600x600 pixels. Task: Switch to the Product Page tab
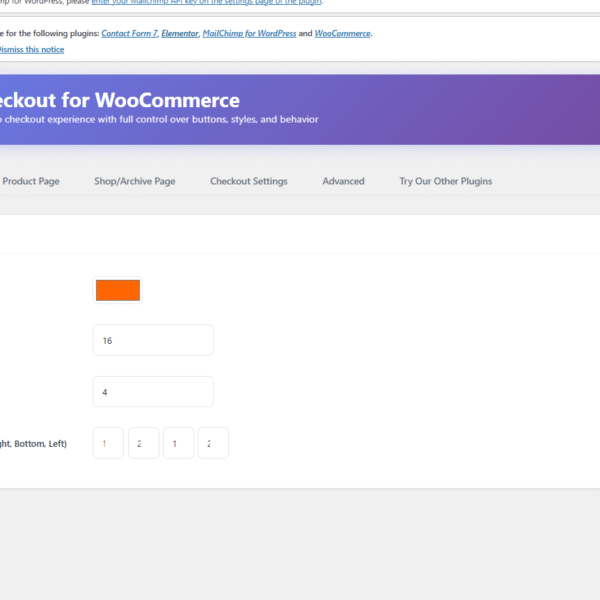coord(31,181)
